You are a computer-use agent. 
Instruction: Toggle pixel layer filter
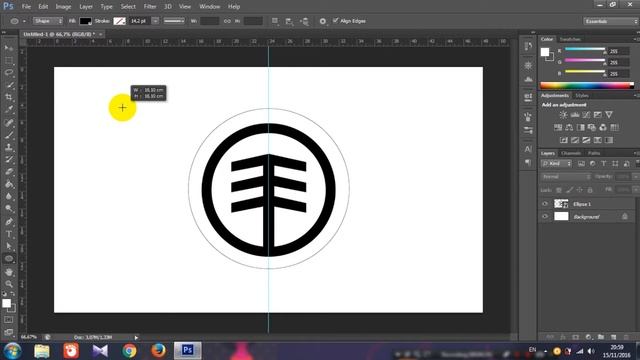click(581, 164)
